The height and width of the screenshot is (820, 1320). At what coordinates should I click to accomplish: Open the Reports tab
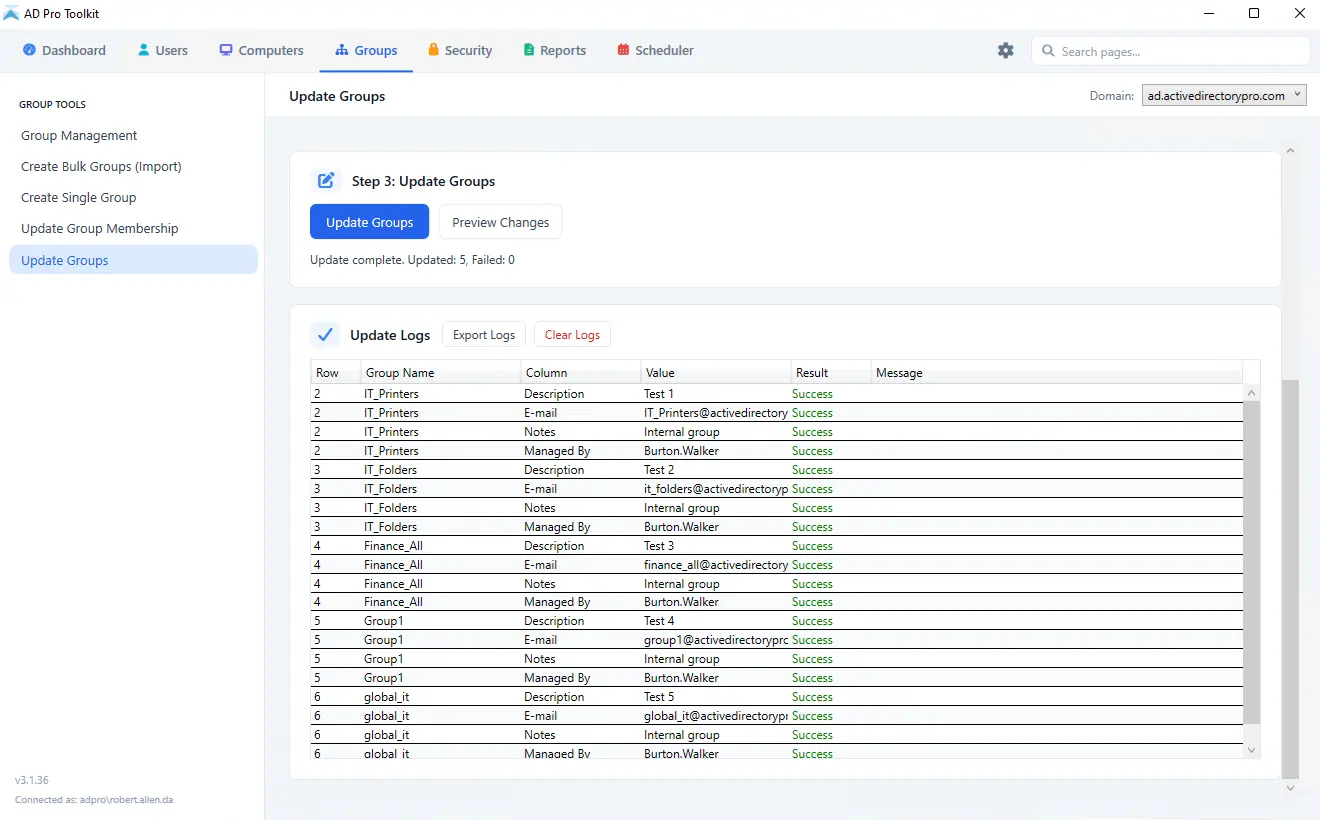[x=555, y=50]
